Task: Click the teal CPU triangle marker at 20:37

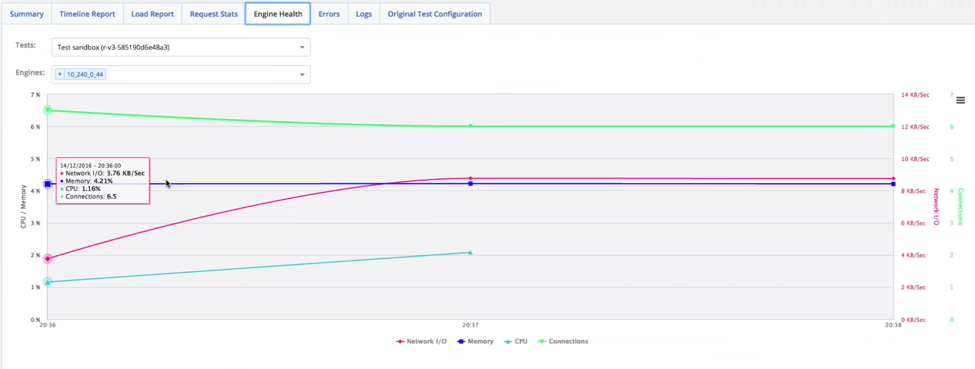Action: pyautogui.click(x=470, y=253)
